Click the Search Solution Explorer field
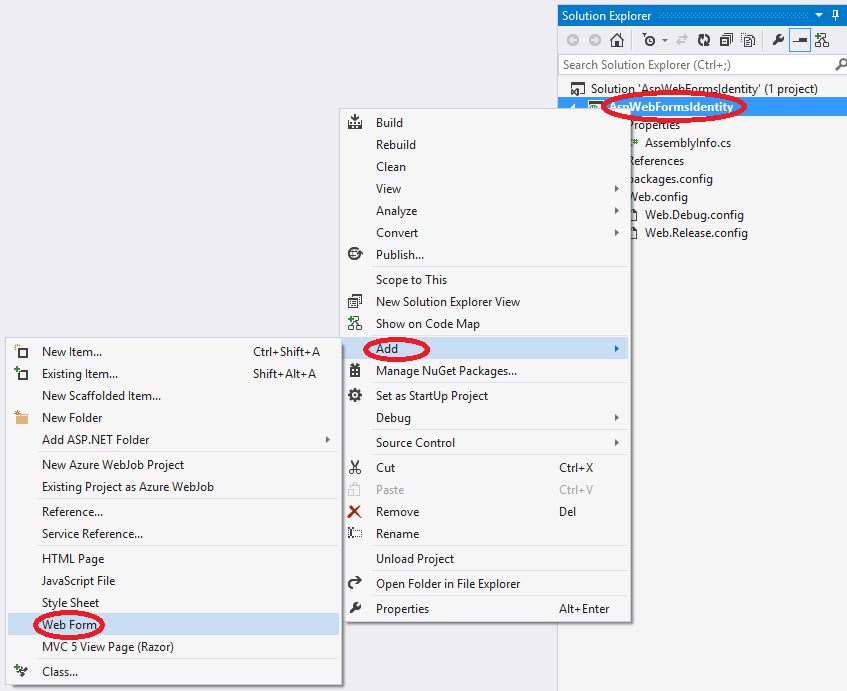Viewport: 847px width, 691px height. (697, 65)
